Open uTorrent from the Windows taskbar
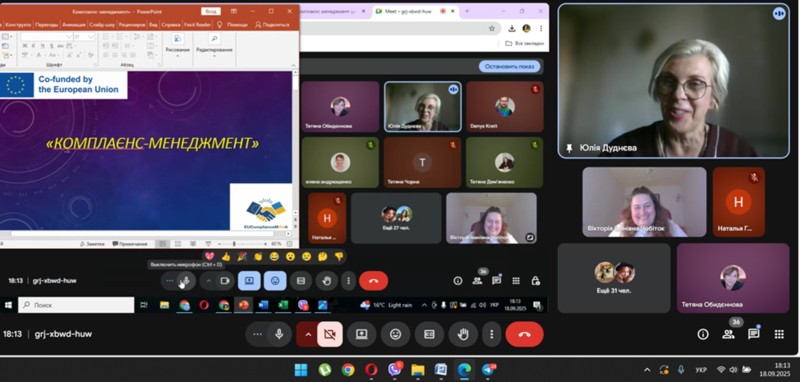Image resolution: width=800 pixels, height=382 pixels. [324, 370]
